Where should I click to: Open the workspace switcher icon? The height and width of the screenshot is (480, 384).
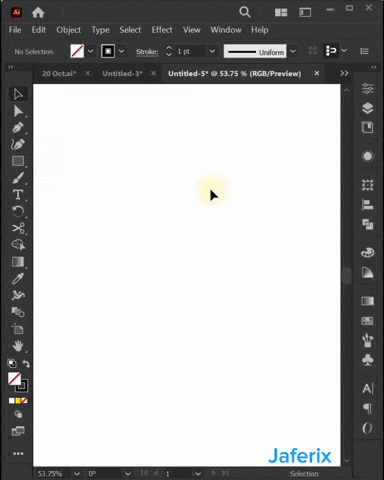click(305, 13)
